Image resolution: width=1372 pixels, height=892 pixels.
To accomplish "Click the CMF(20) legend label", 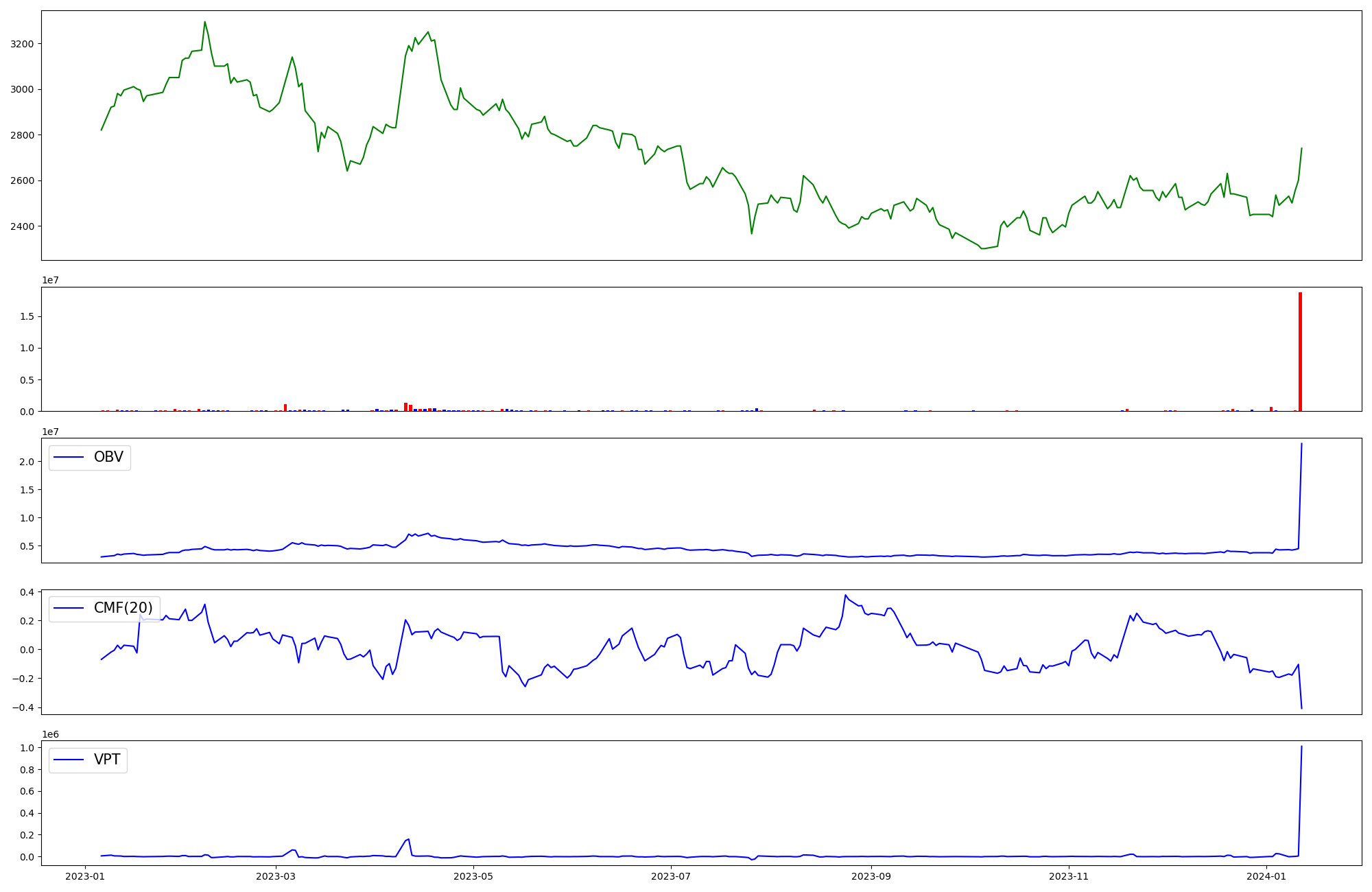I will pos(123,608).
